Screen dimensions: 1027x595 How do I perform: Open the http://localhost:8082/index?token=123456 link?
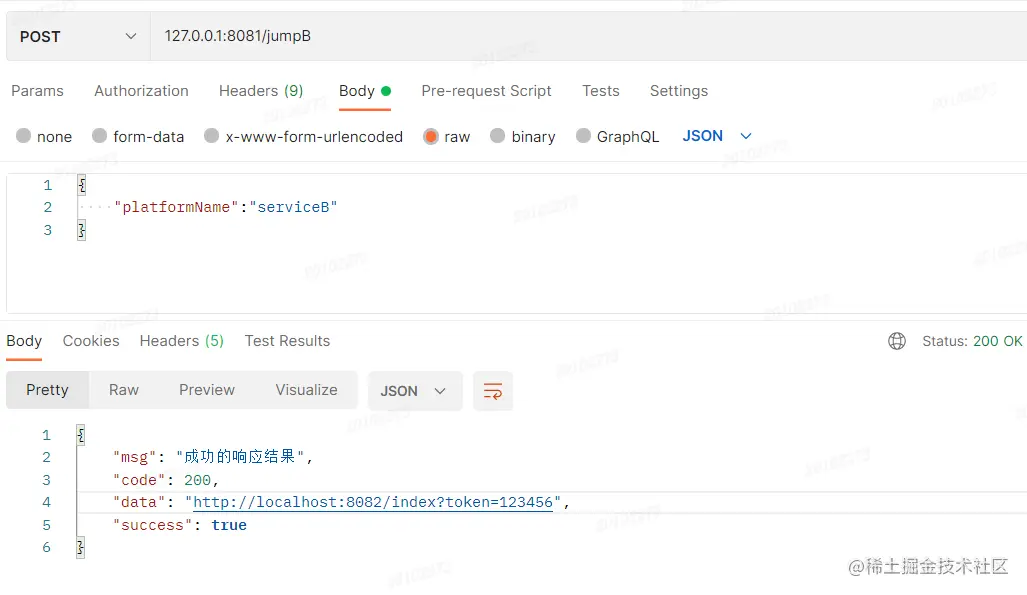click(x=373, y=502)
